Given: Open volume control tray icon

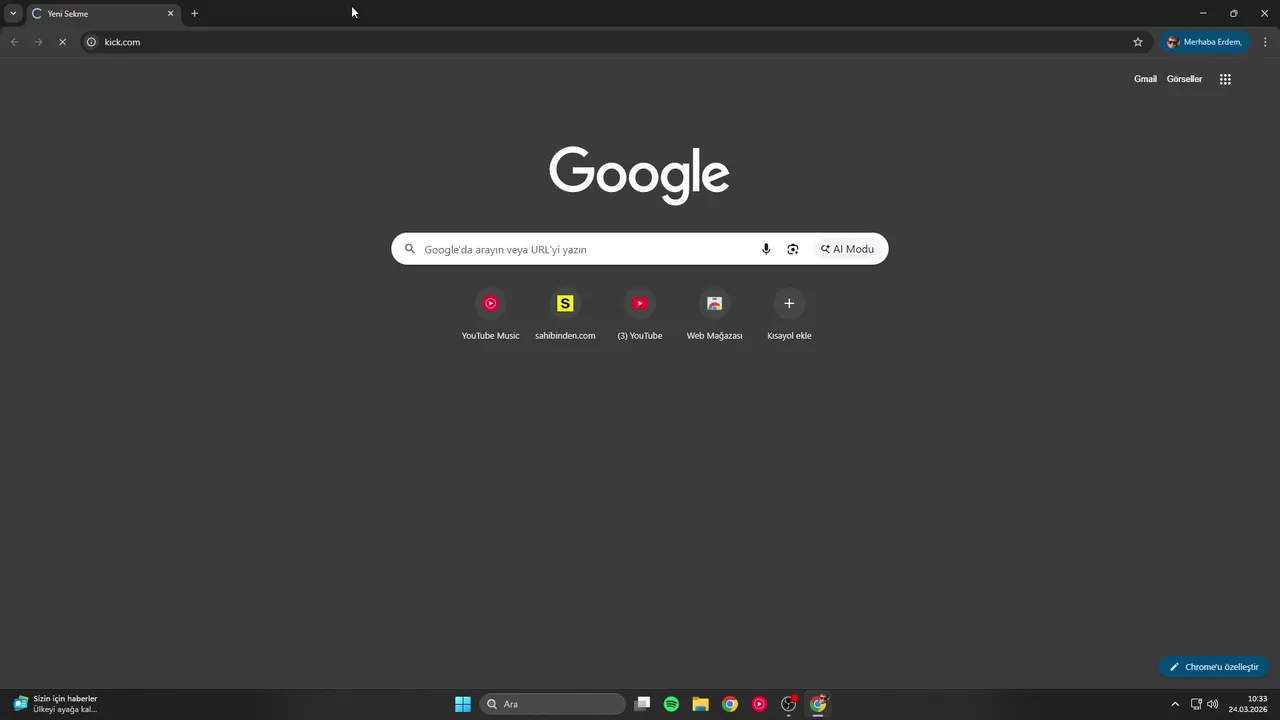Looking at the screenshot, I should coord(1213,704).
